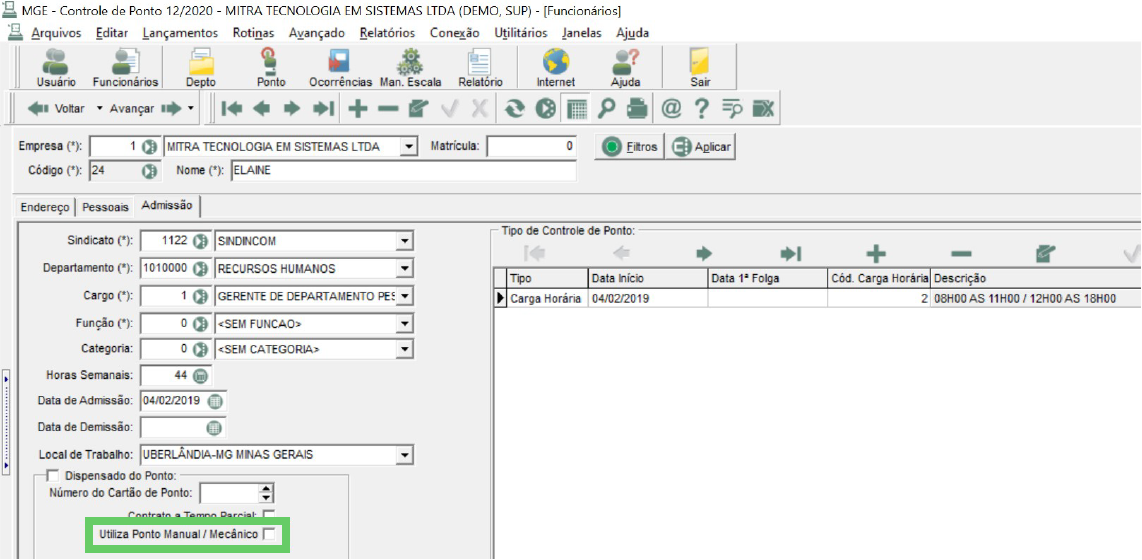
Task: Enable Utiliza Ponto Manual / Mecânico checkbox
Action: coord(269,535)
